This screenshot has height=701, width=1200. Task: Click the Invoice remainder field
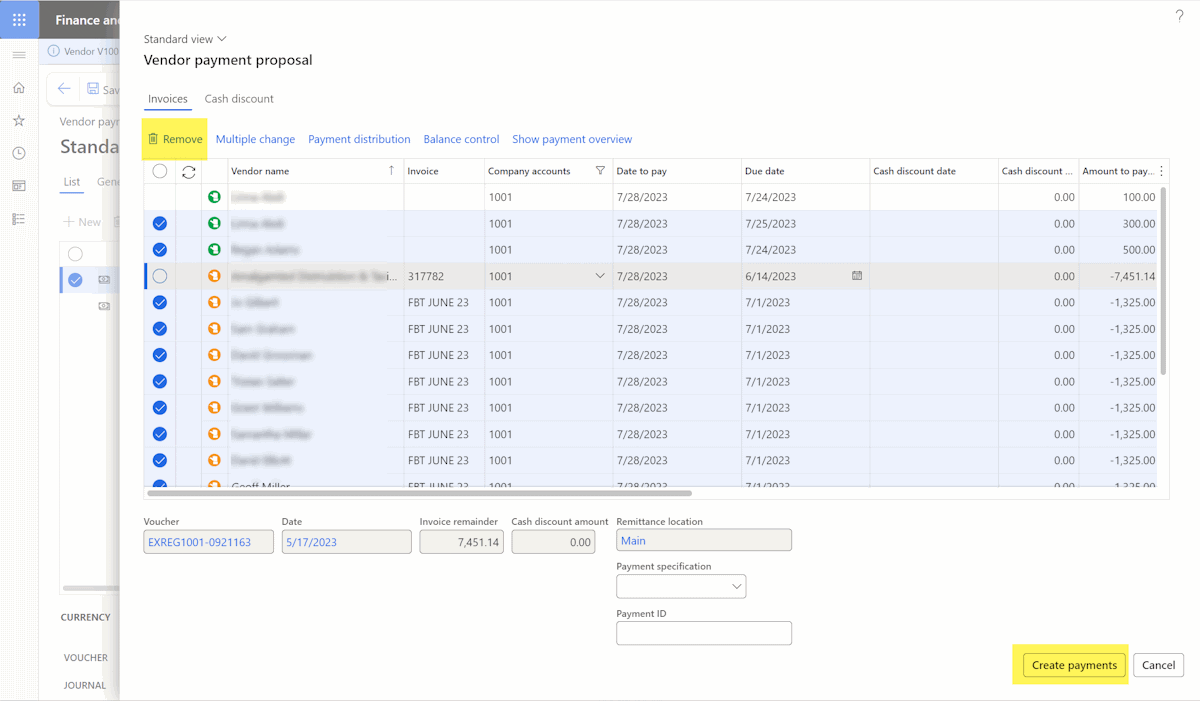tap(461, 541)
